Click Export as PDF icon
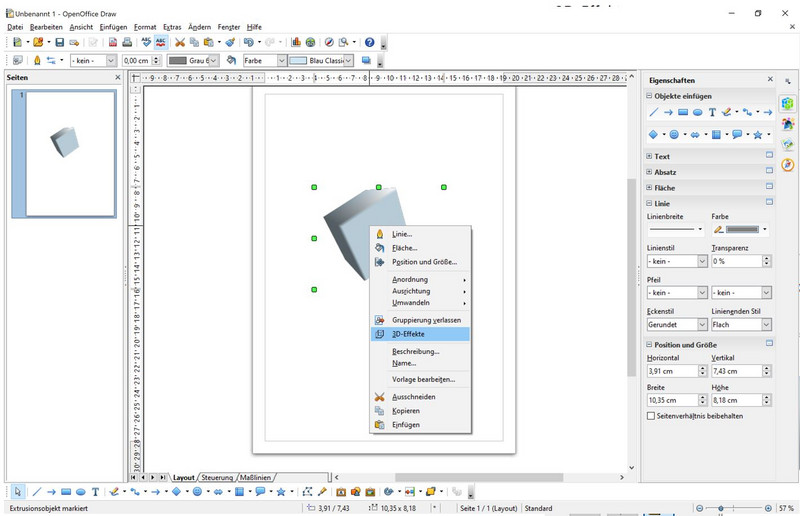Viewport: 800px width, 516px height. (112, 43)
